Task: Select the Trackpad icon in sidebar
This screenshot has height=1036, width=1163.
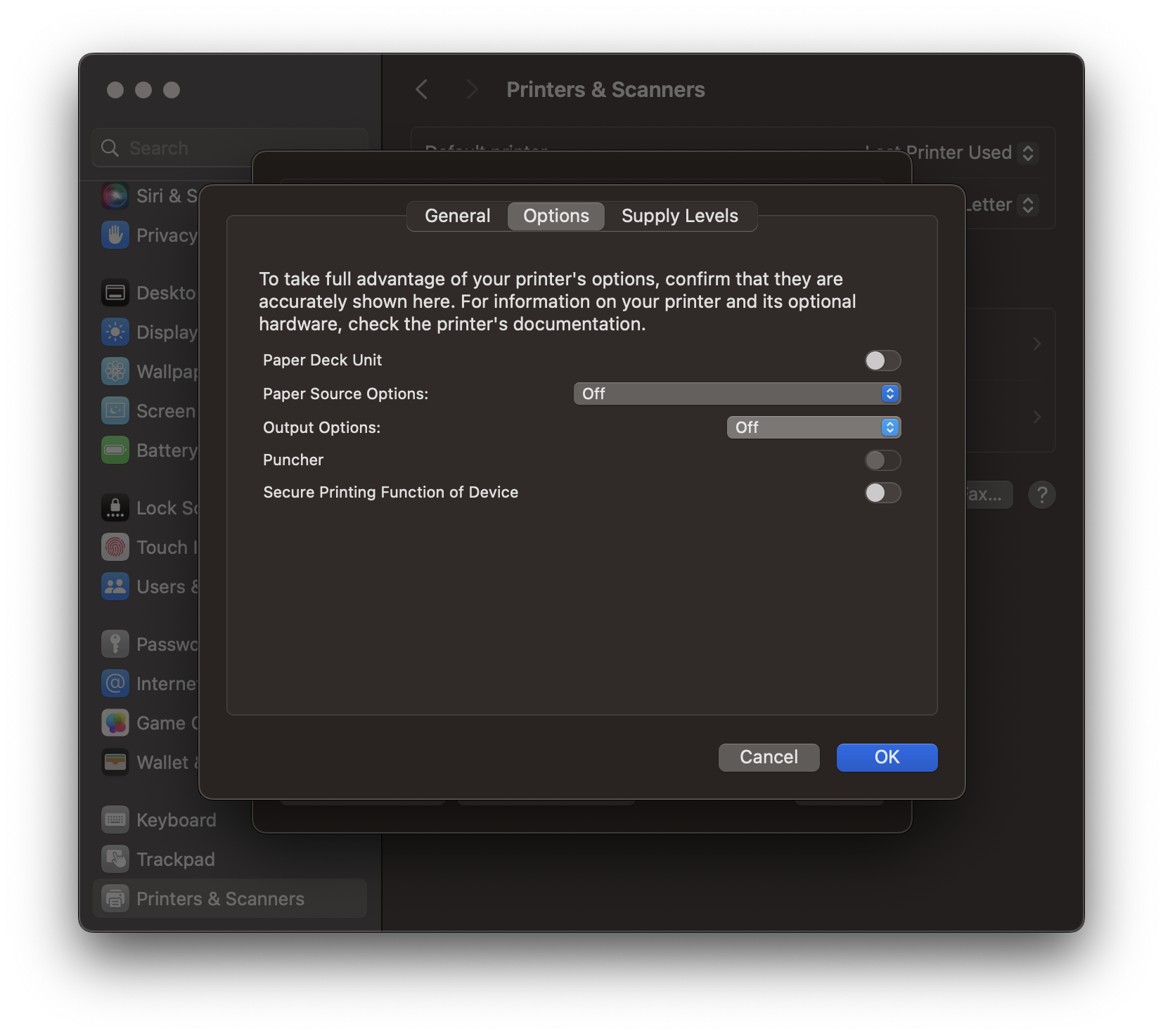Action: pyautogui.click(x=115, y=859)
